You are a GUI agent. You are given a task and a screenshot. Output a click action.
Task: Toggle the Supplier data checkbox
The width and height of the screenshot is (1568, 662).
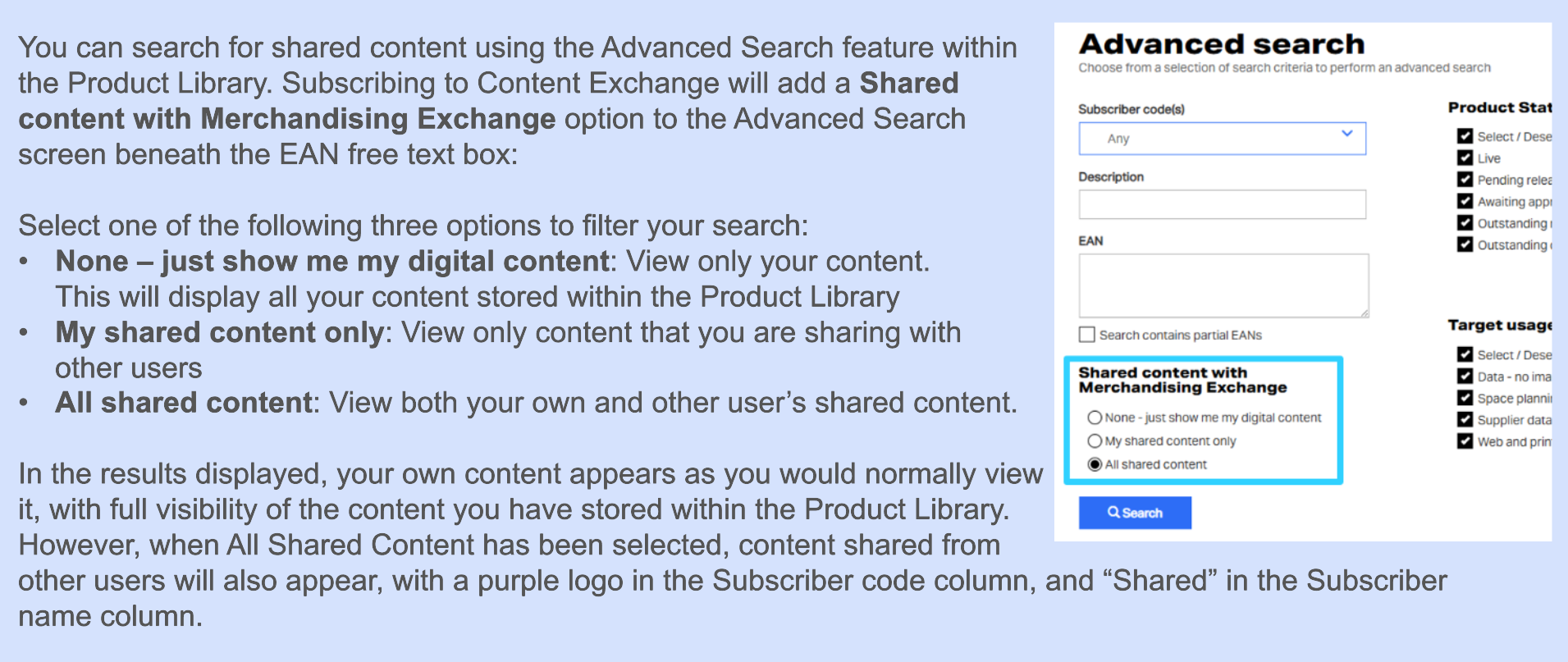(x=1465, y=419)
